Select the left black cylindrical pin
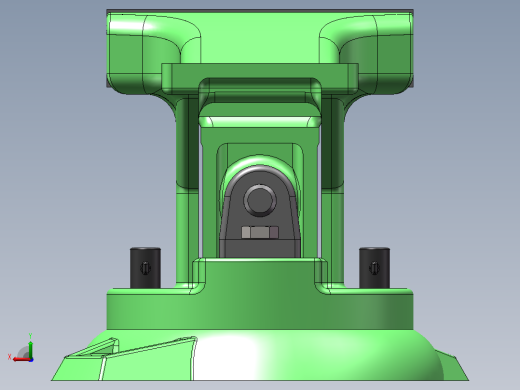Screen dimensions: 520x390 (x=145, y=268)
